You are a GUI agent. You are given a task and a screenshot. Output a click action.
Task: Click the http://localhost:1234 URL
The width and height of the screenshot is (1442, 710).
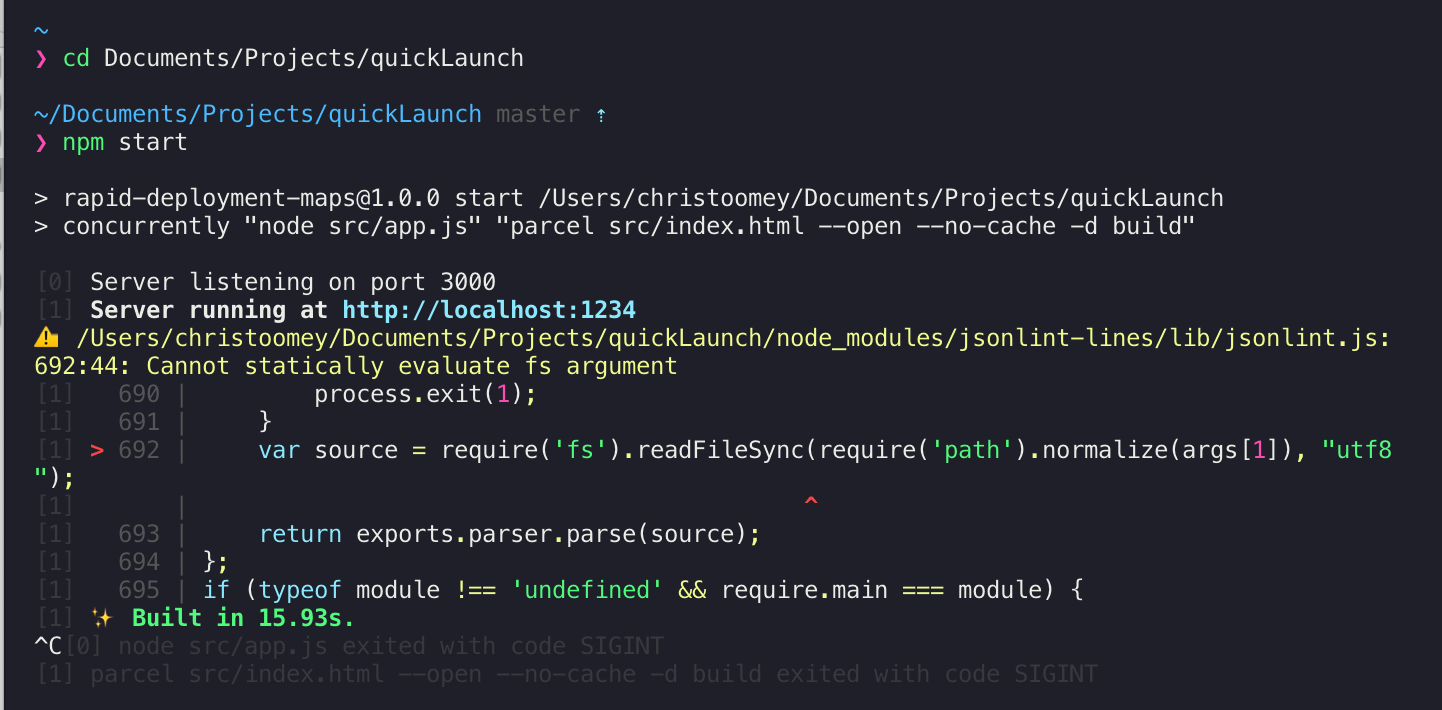tap(489, 310)
